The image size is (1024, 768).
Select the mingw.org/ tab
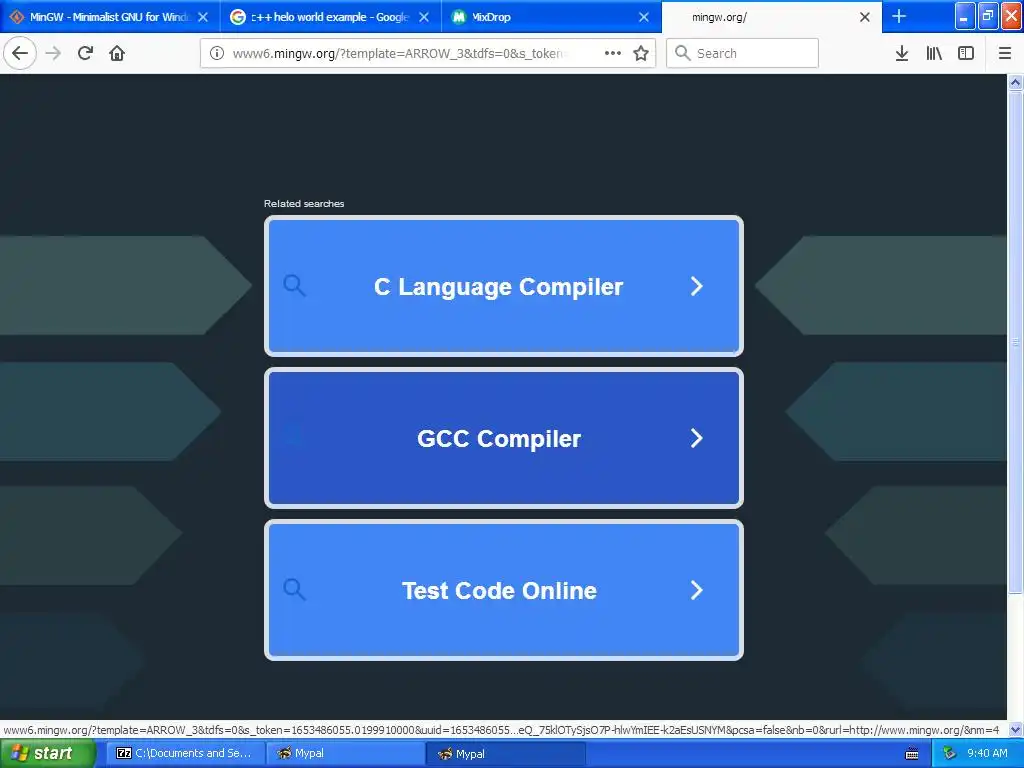point(771,17)
